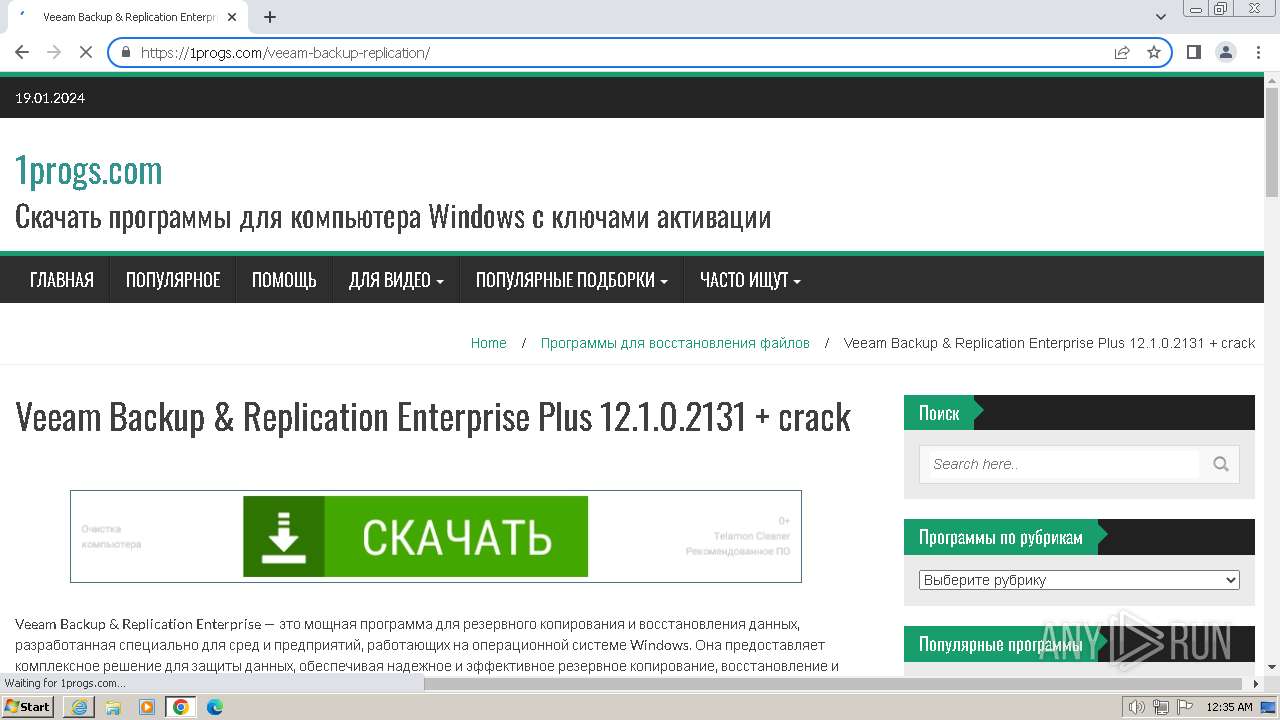Click the page scrollbar up arrow
Screen dimensions: 1280x720
[1272, 79]
